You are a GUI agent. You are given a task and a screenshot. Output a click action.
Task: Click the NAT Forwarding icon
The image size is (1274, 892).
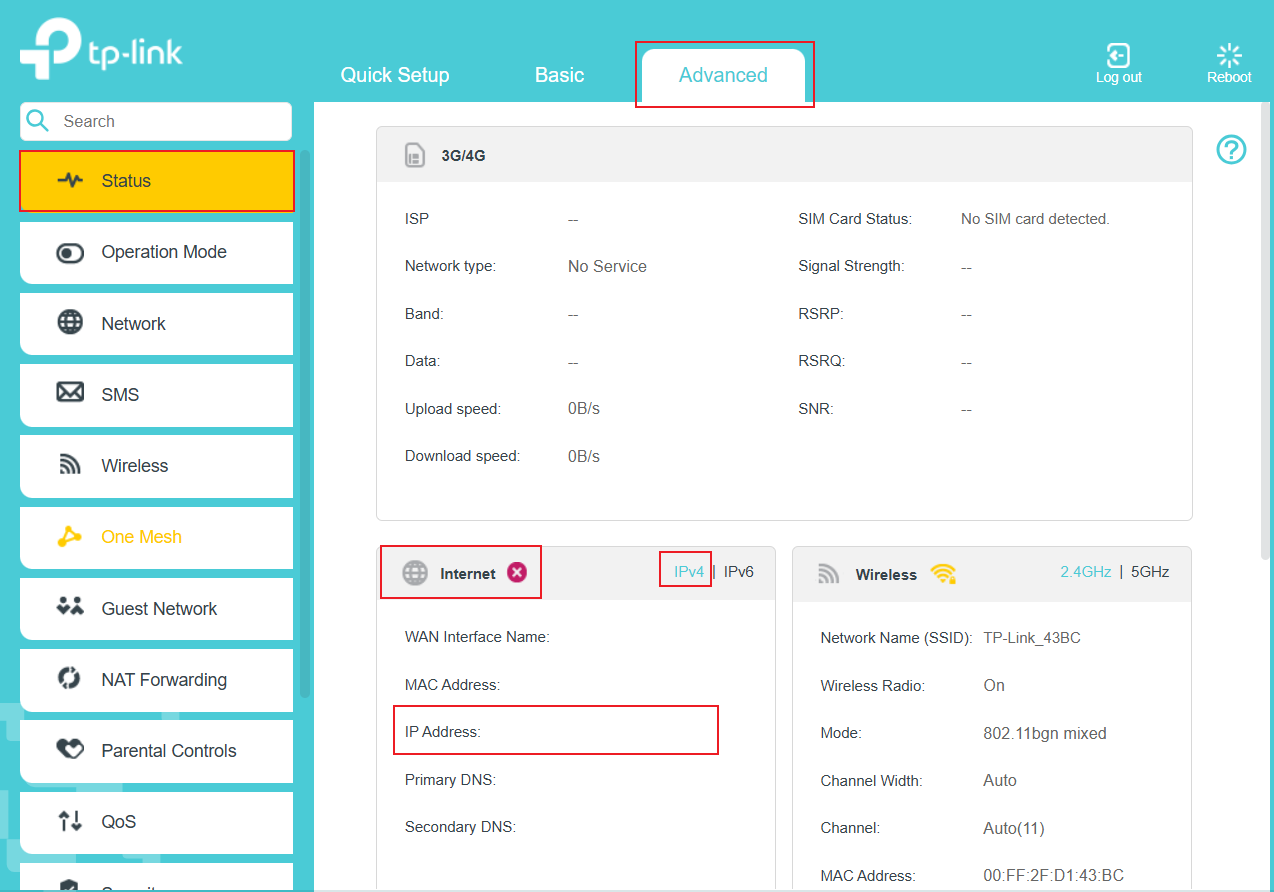[x=70, y=680]
